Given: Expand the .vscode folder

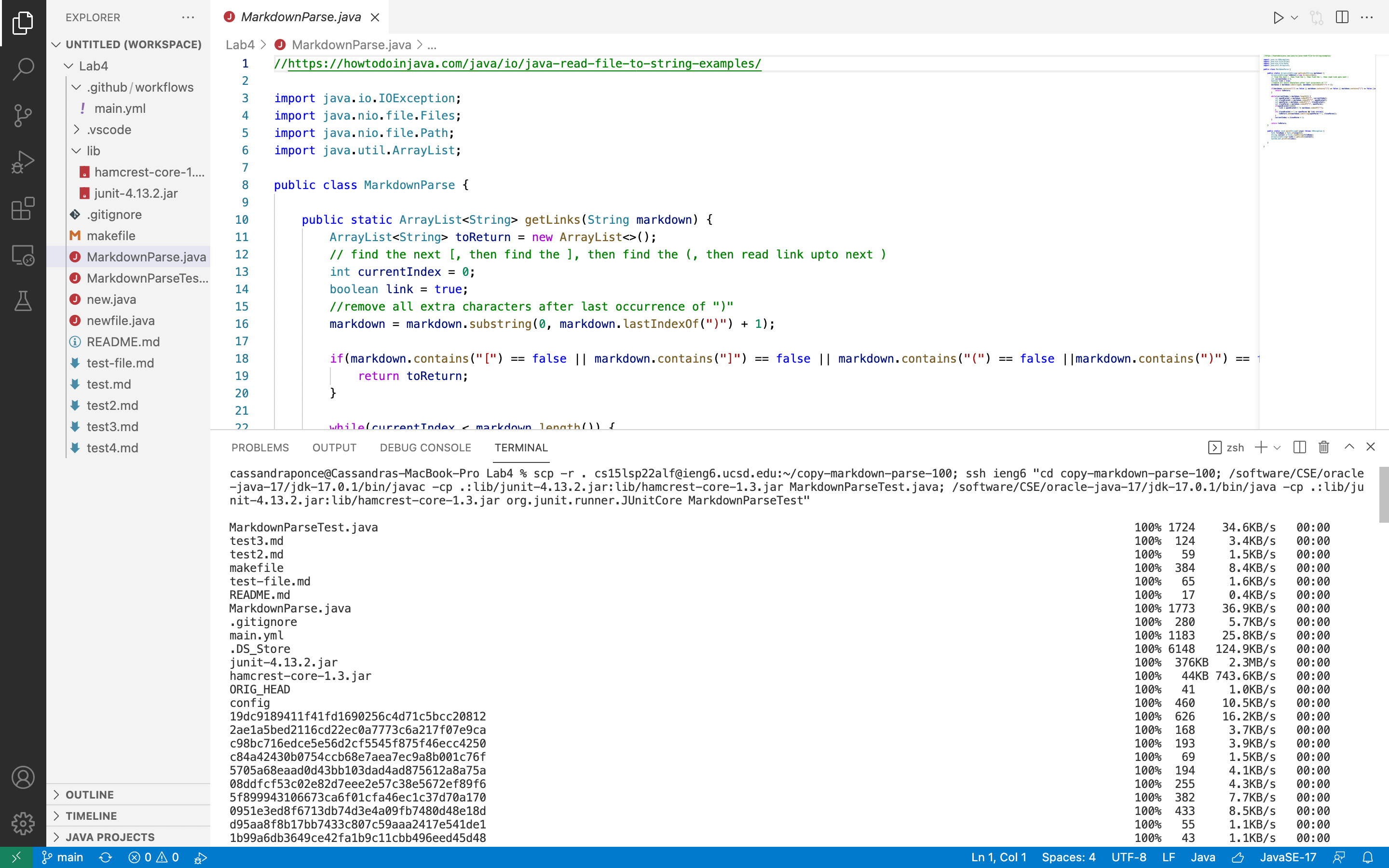Looking at the screenshot, I should pyautogui.click(x=129, y=130).
